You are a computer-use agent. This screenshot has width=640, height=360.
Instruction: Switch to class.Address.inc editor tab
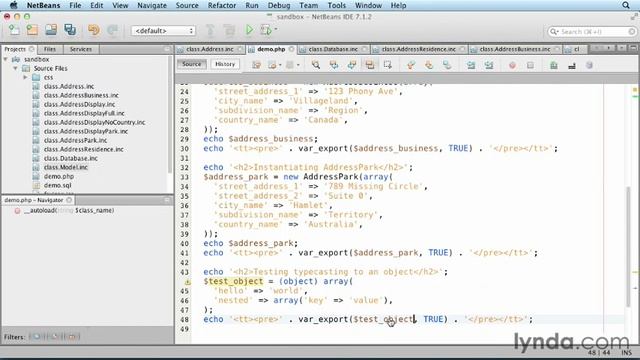(x=209, y=49)
